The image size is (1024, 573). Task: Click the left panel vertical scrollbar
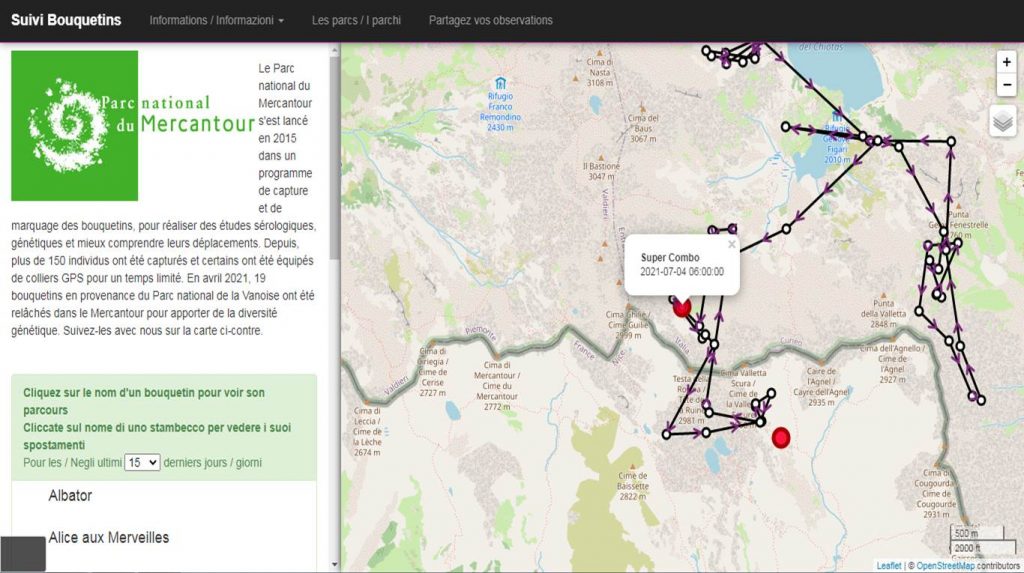tap(335, 150)
